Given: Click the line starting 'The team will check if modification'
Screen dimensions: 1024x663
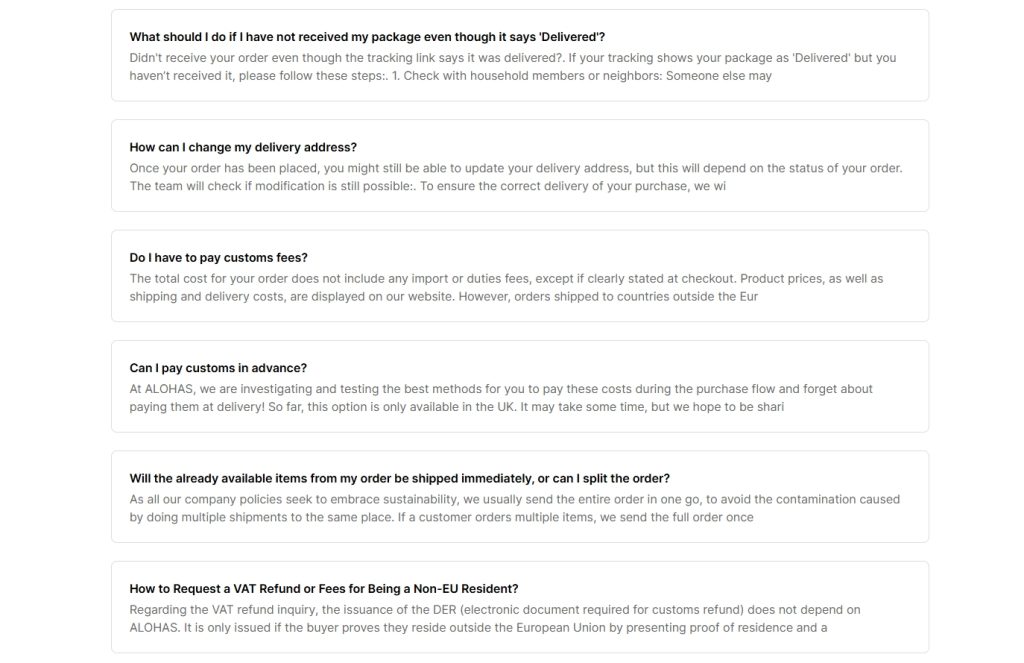Looking at the screenshot, I should coord(427,186).
